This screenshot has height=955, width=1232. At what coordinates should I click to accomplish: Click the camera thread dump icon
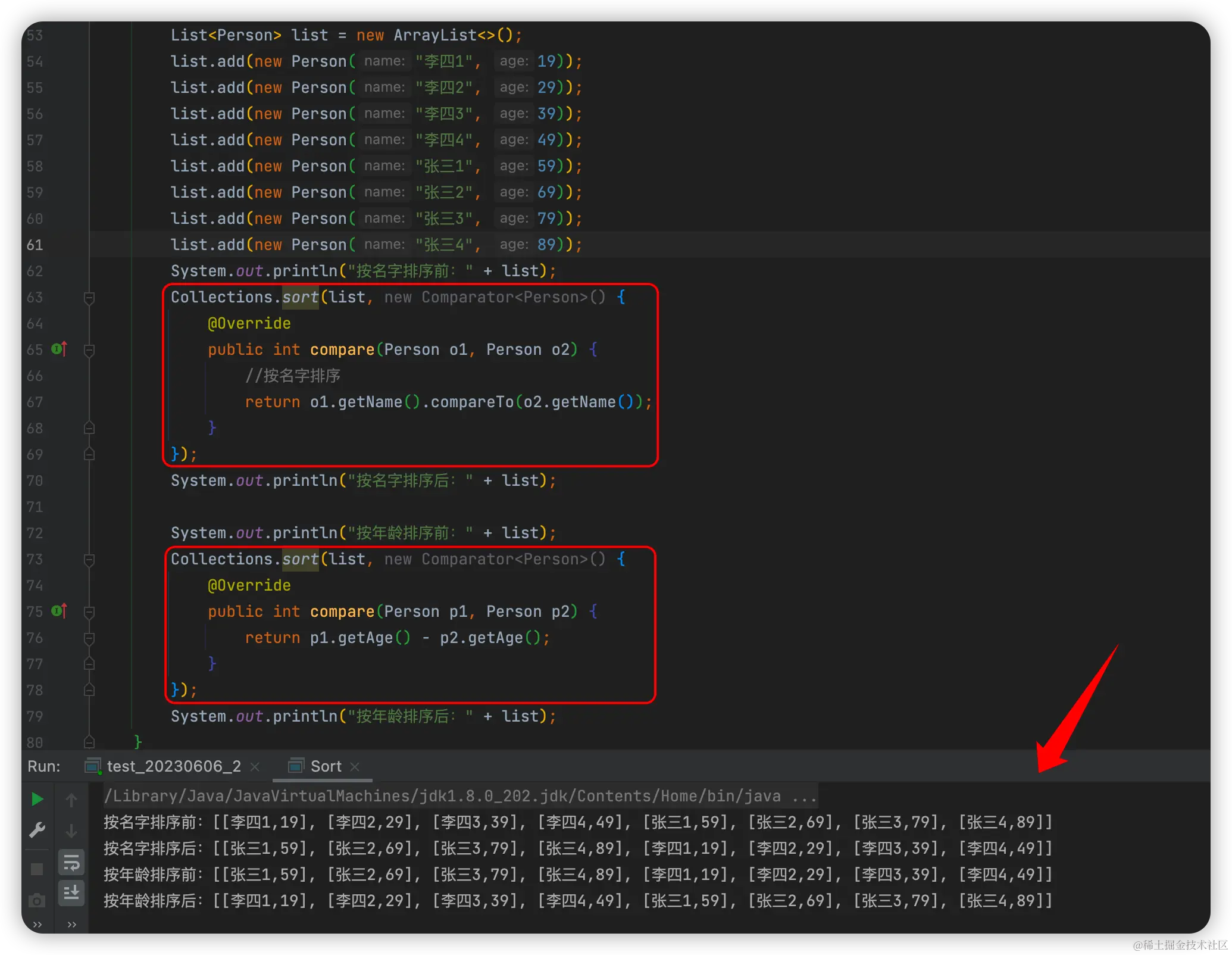click(37, 900)
